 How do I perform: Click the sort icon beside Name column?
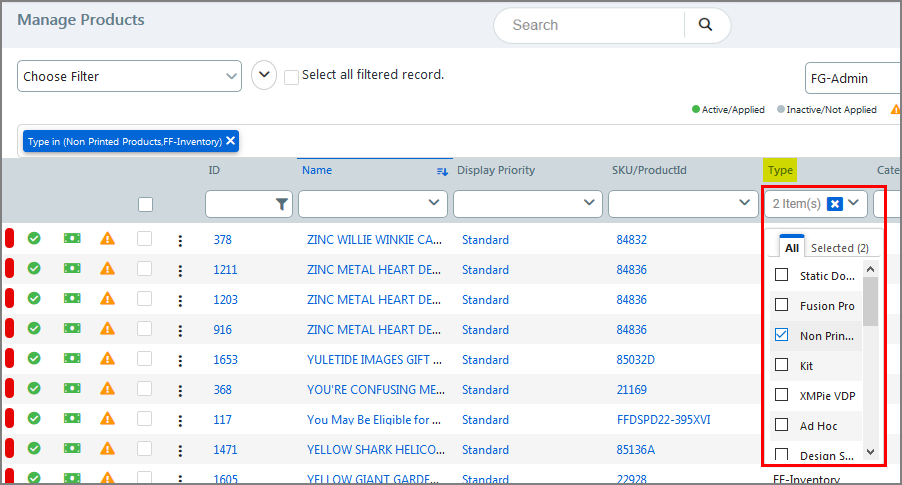click(x=442, y=171)
